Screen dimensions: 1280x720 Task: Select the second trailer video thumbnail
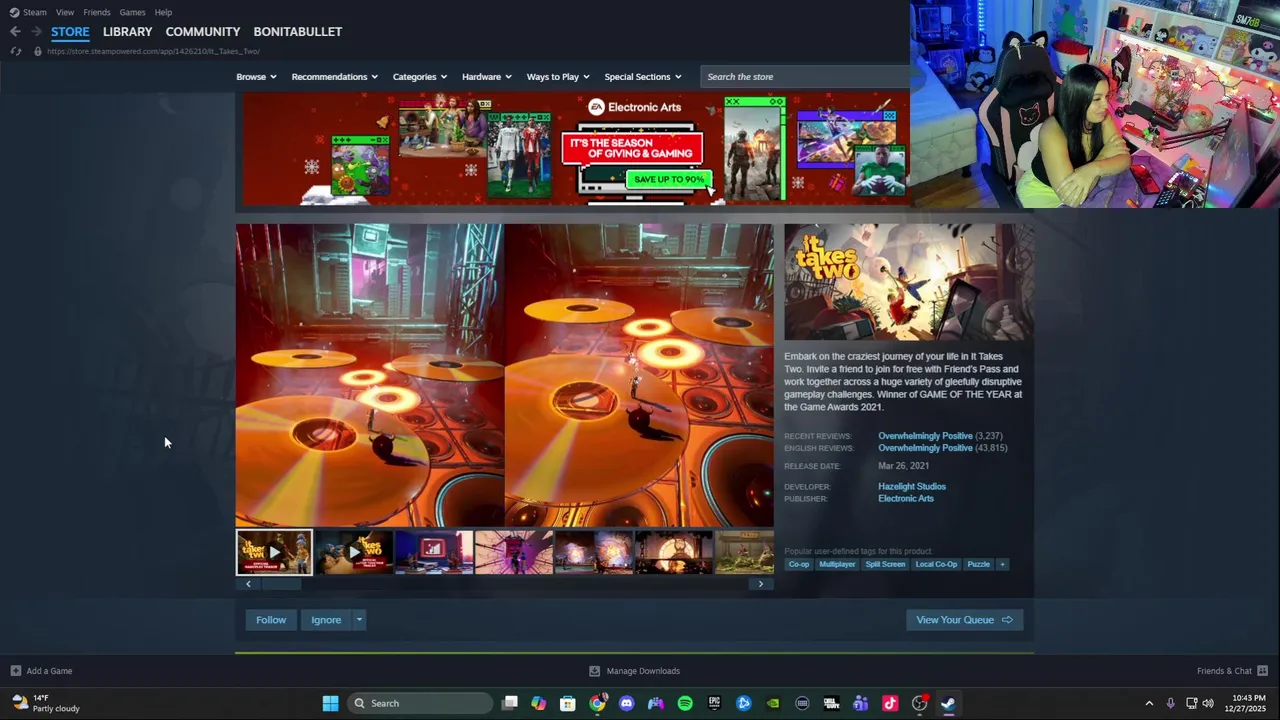(x=354, y=552)
